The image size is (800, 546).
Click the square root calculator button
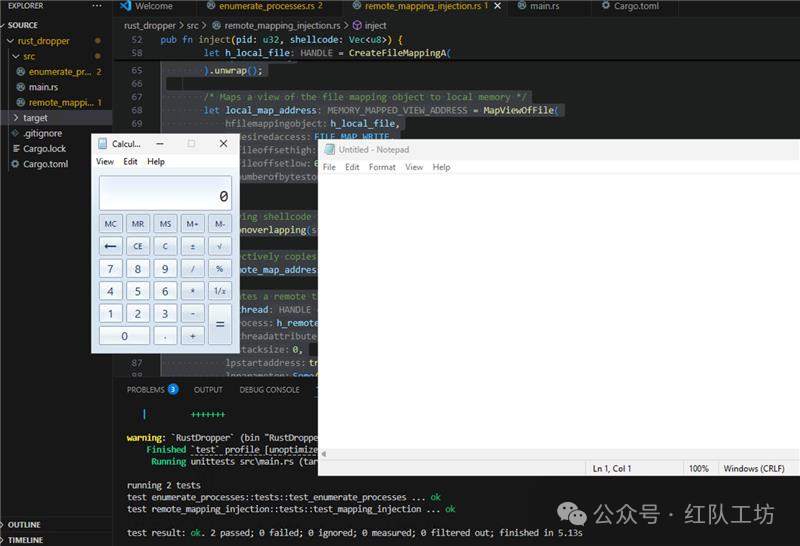pyautogui.click(x=219, y=246)
